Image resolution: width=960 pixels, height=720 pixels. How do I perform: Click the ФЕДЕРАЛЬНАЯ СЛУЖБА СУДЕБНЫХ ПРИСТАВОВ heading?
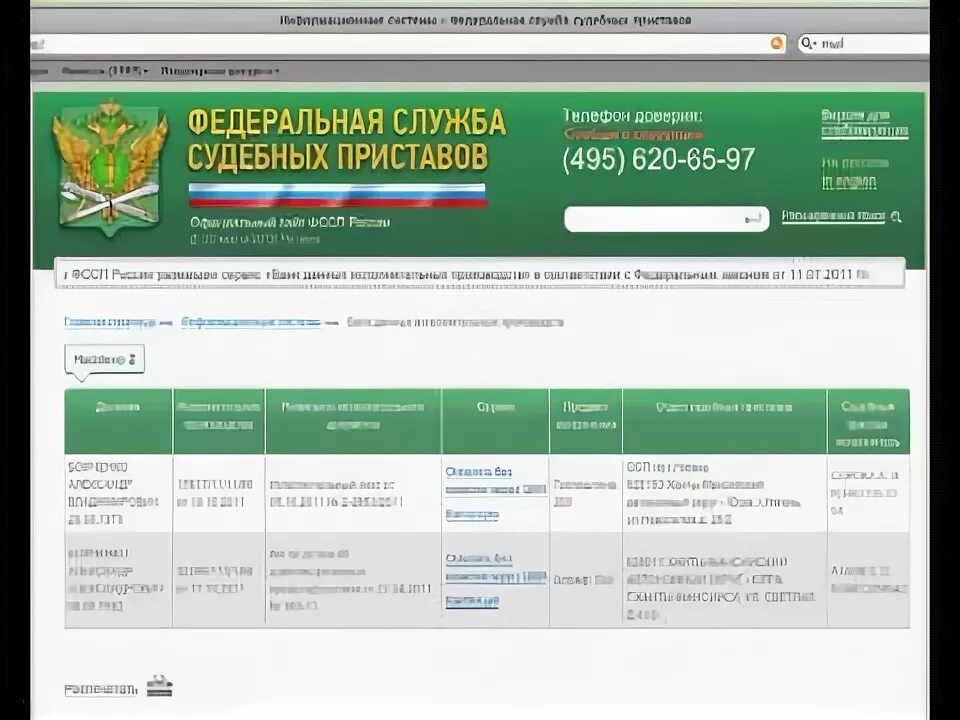pyautogui.click(x=347, y=139)
